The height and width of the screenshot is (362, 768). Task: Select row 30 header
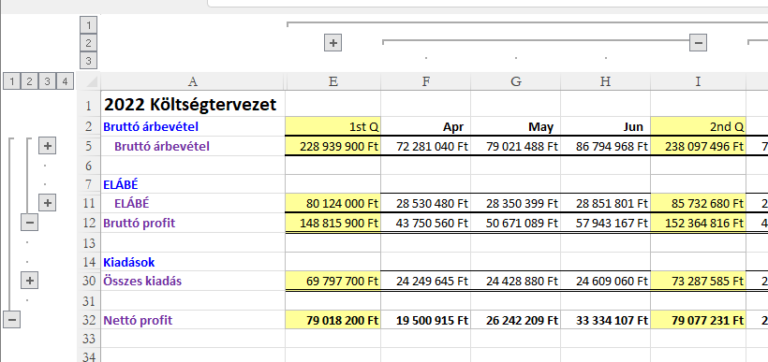[x=89, y=281]
